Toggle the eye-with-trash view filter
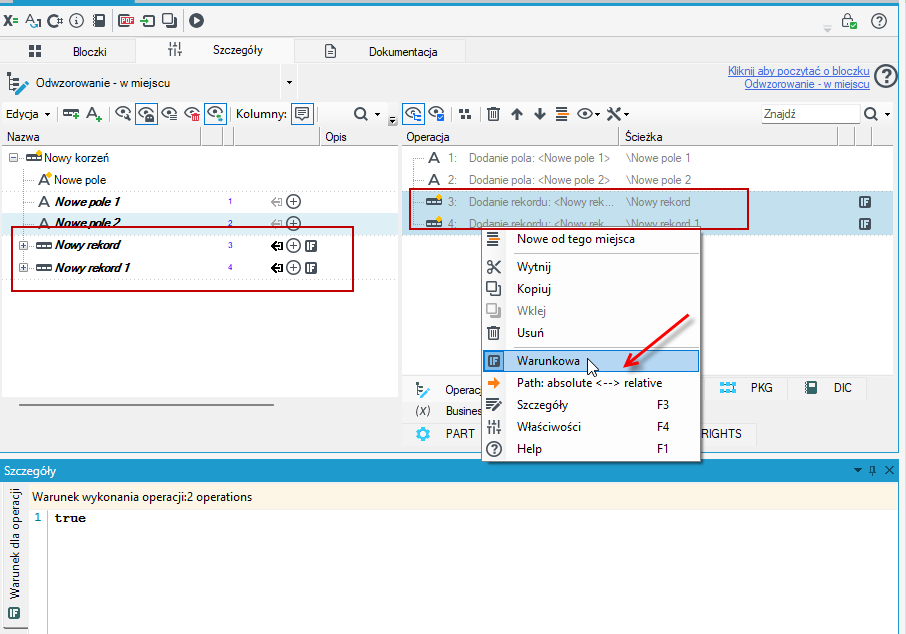The image size is (906, 634). 192,114
